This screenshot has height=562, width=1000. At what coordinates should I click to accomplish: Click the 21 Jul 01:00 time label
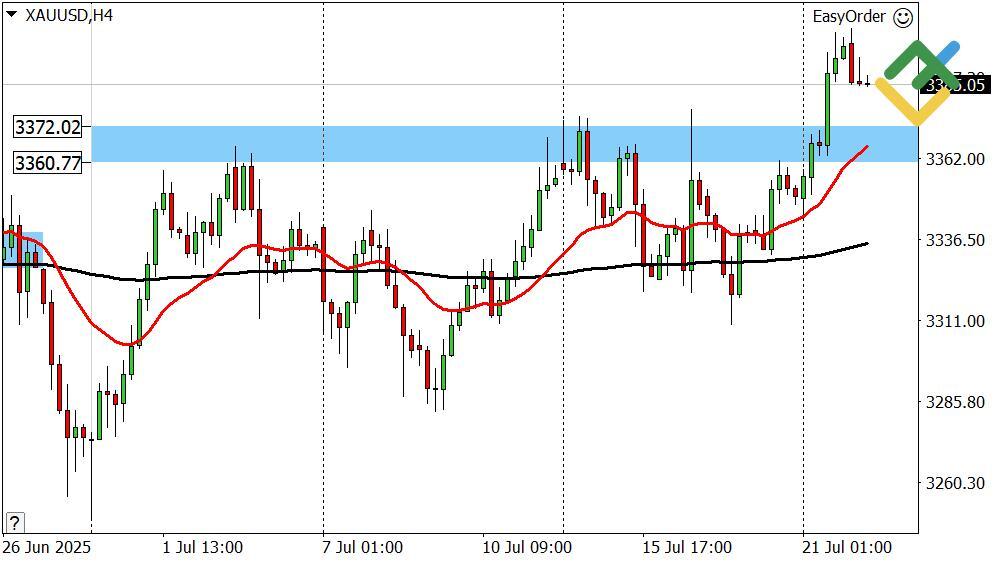pos(847,547)
